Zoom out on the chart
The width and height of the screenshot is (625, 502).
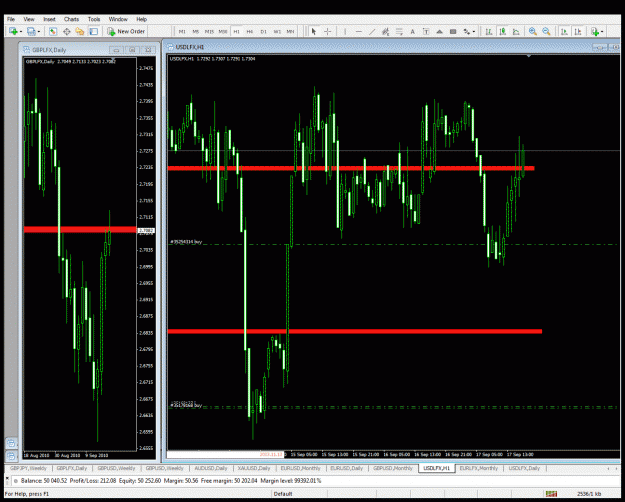tap(546, 31)
